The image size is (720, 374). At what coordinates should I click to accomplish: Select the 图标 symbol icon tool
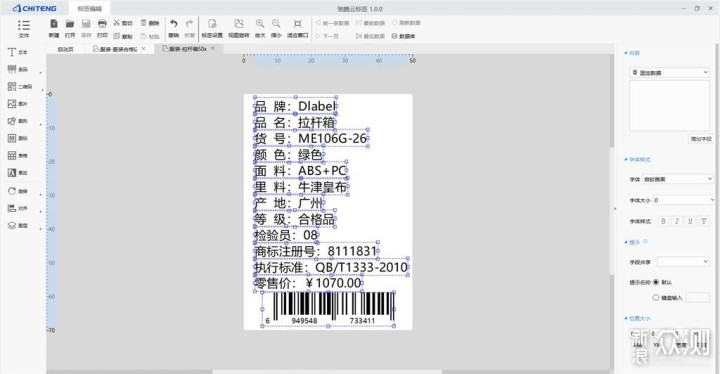(18, 138)
